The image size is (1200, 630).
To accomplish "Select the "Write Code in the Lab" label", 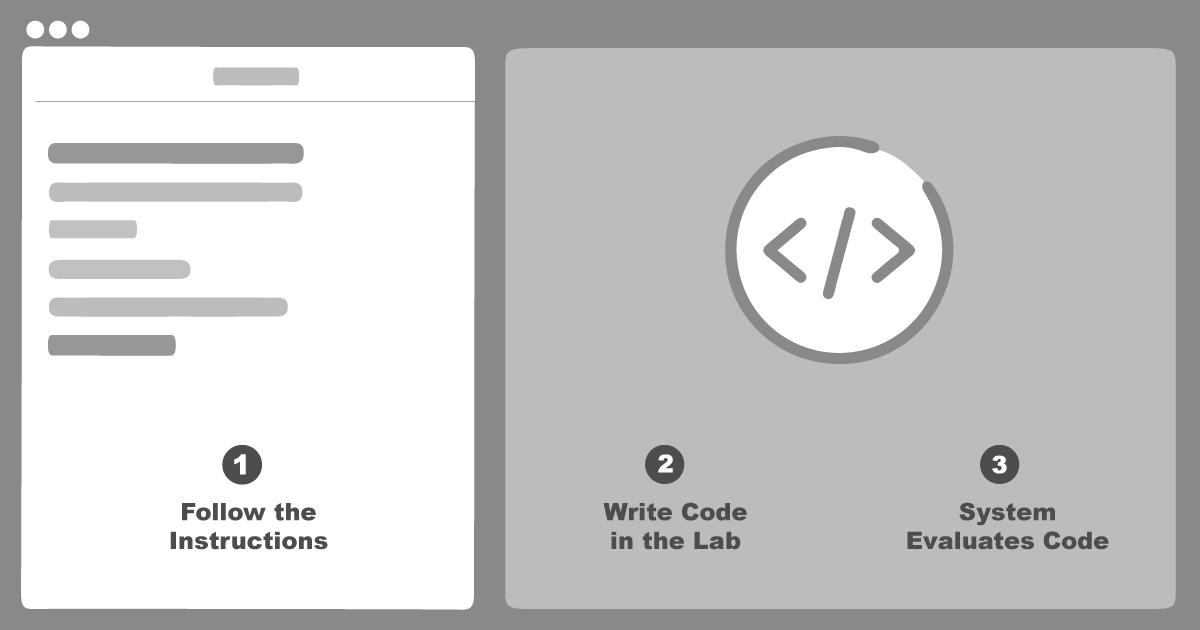I will tap(675, 526).
